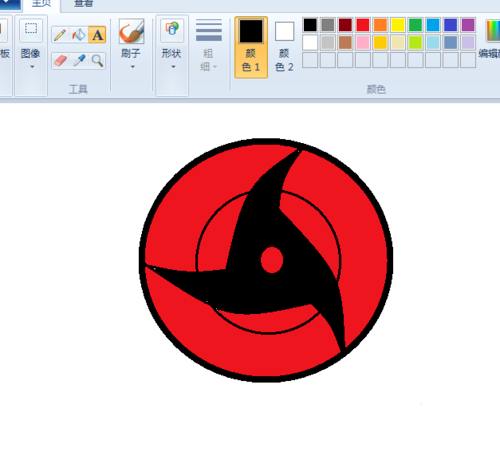The image size is (500, 450).
Task: Pick the orange color swatch
Action: (380, 25)
